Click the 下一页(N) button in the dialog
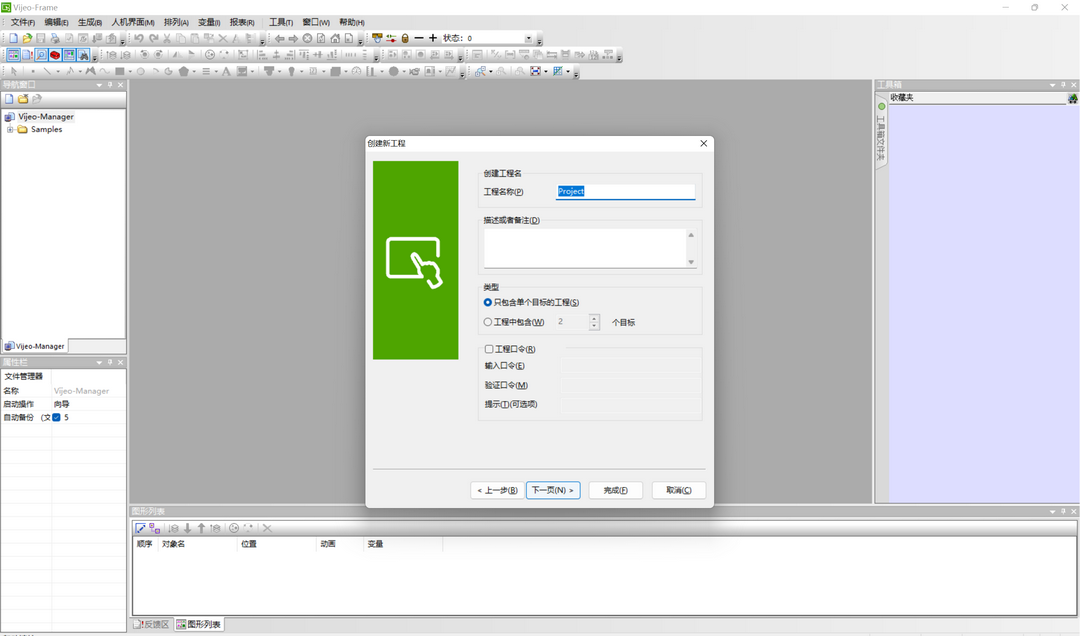1080x636 pixels. [553, 490]
